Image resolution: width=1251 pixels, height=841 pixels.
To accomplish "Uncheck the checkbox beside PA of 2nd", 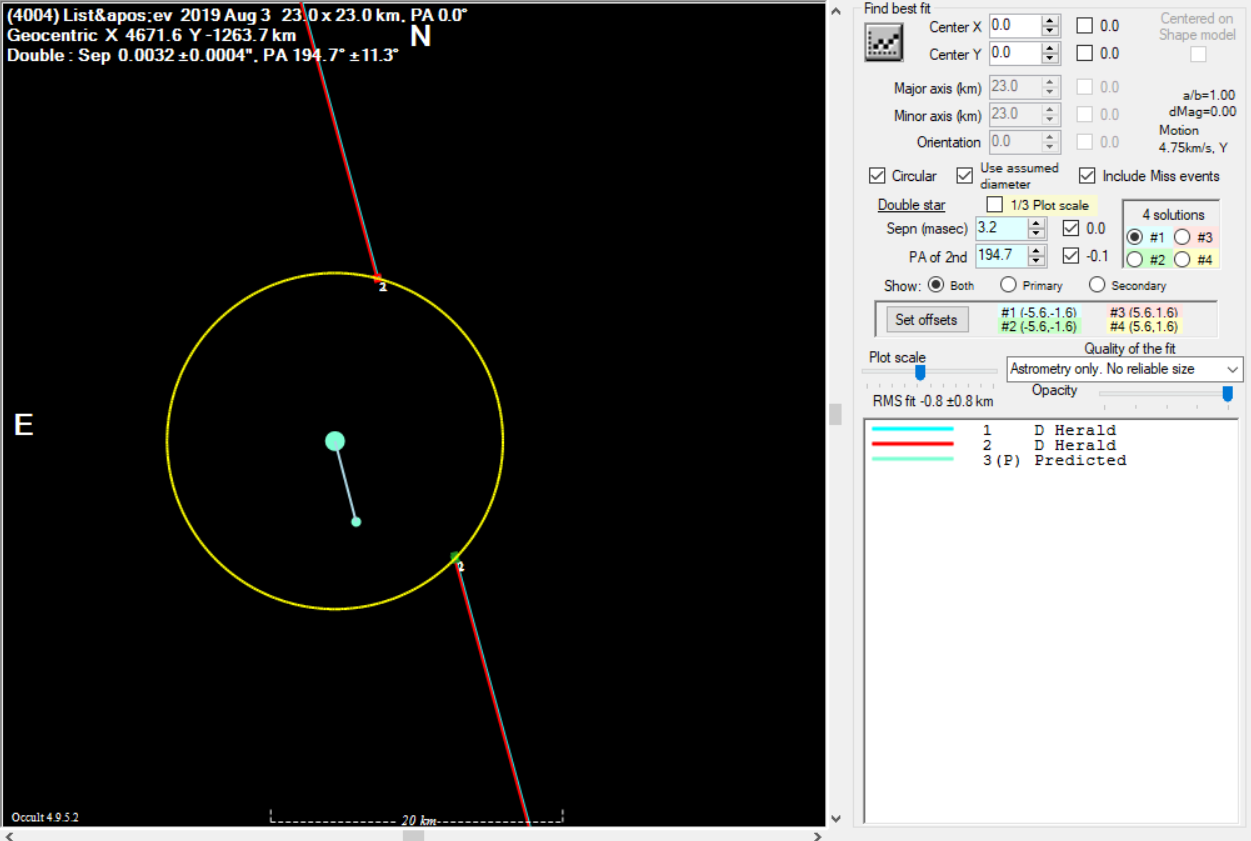I will pos(1071,255).
